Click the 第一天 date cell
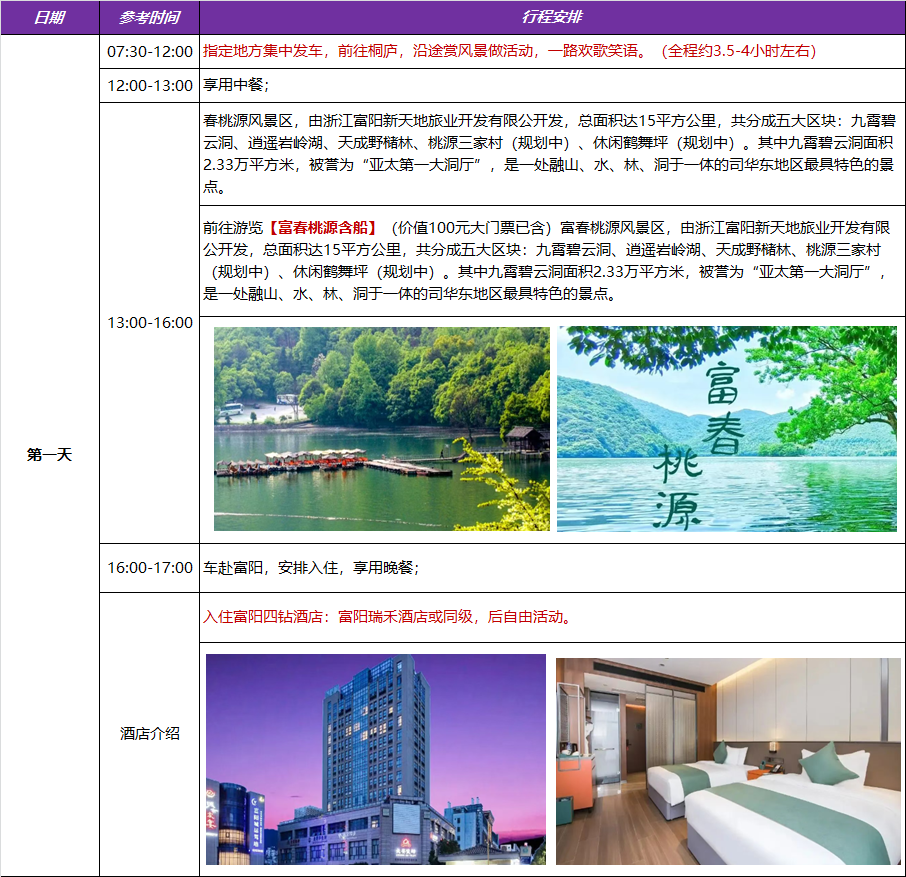Screen dimensions: 906x877 (x=49, y=455)
